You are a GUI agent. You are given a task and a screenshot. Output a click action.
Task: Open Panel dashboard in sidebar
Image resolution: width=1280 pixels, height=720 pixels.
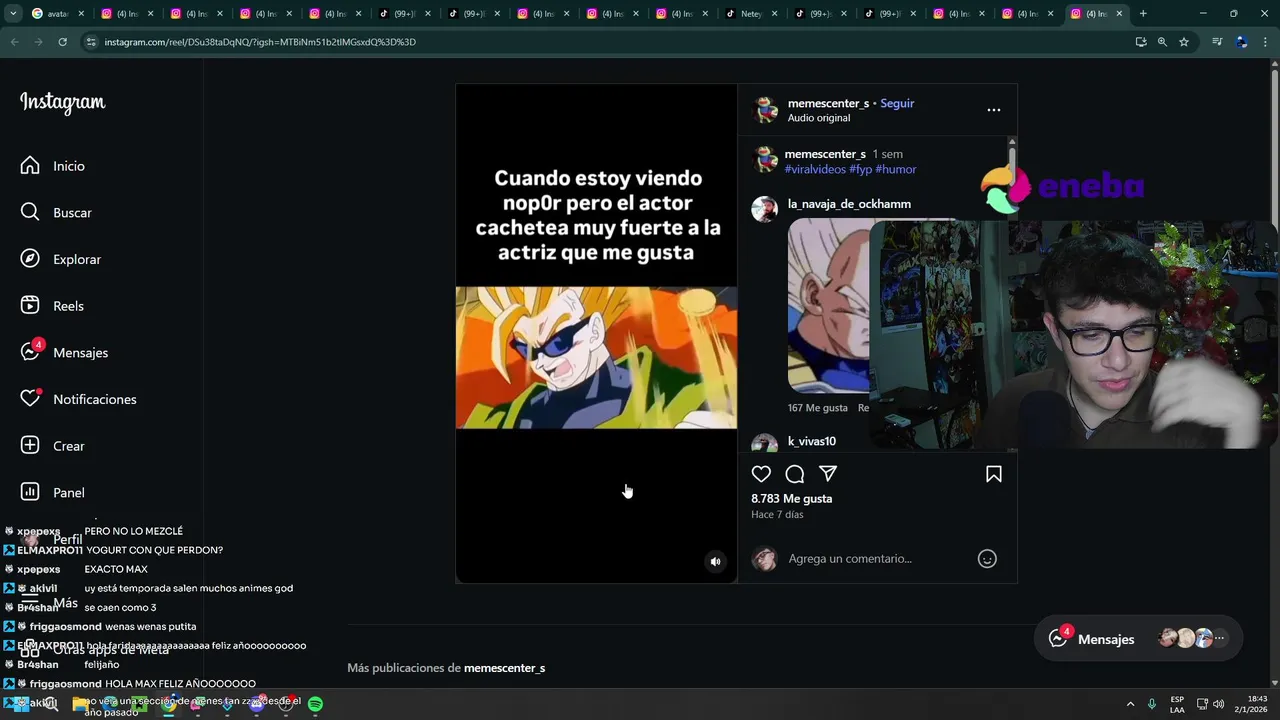coord(52,492)
